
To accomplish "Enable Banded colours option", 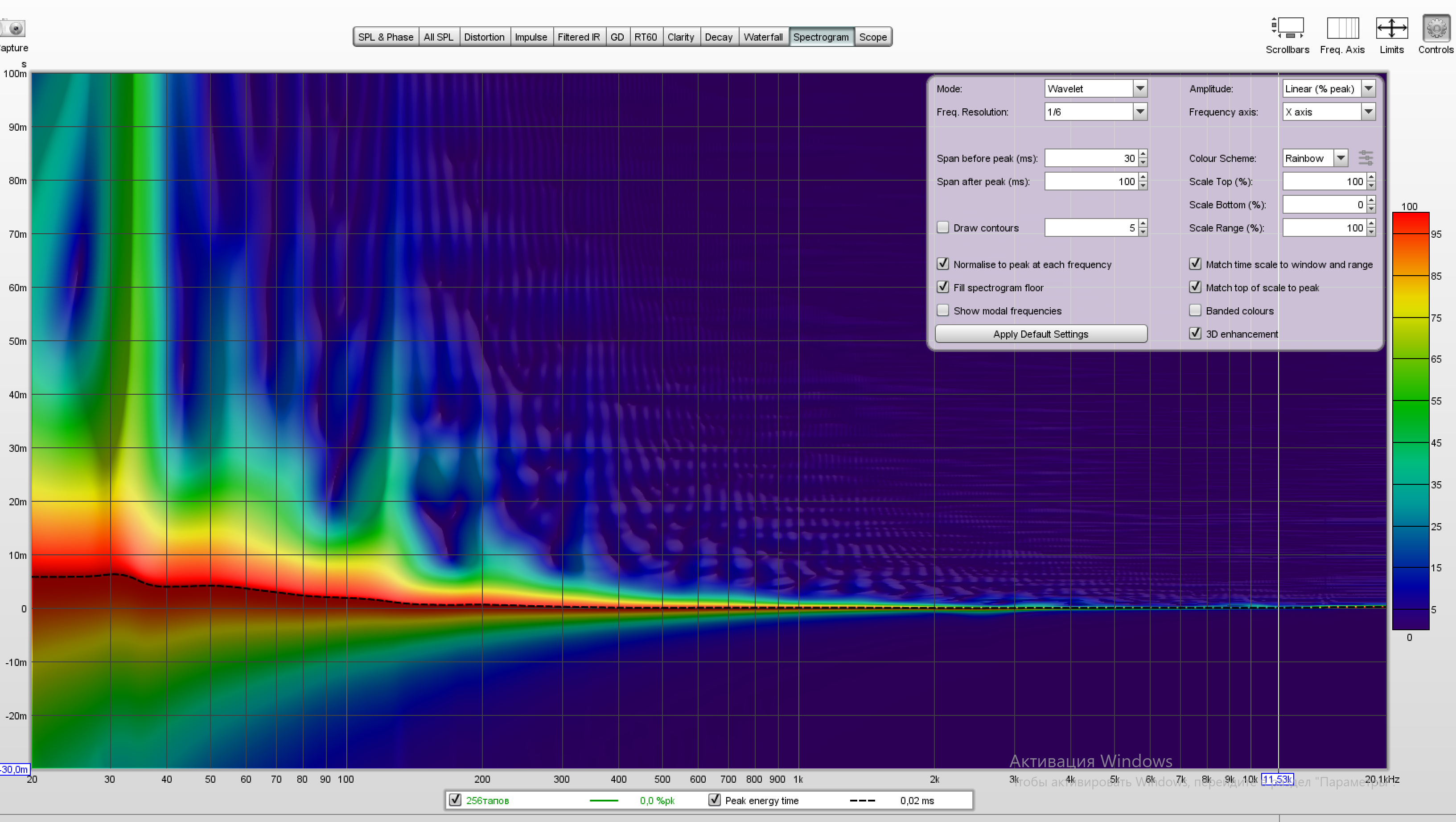I will click(x=1195, y=310).
